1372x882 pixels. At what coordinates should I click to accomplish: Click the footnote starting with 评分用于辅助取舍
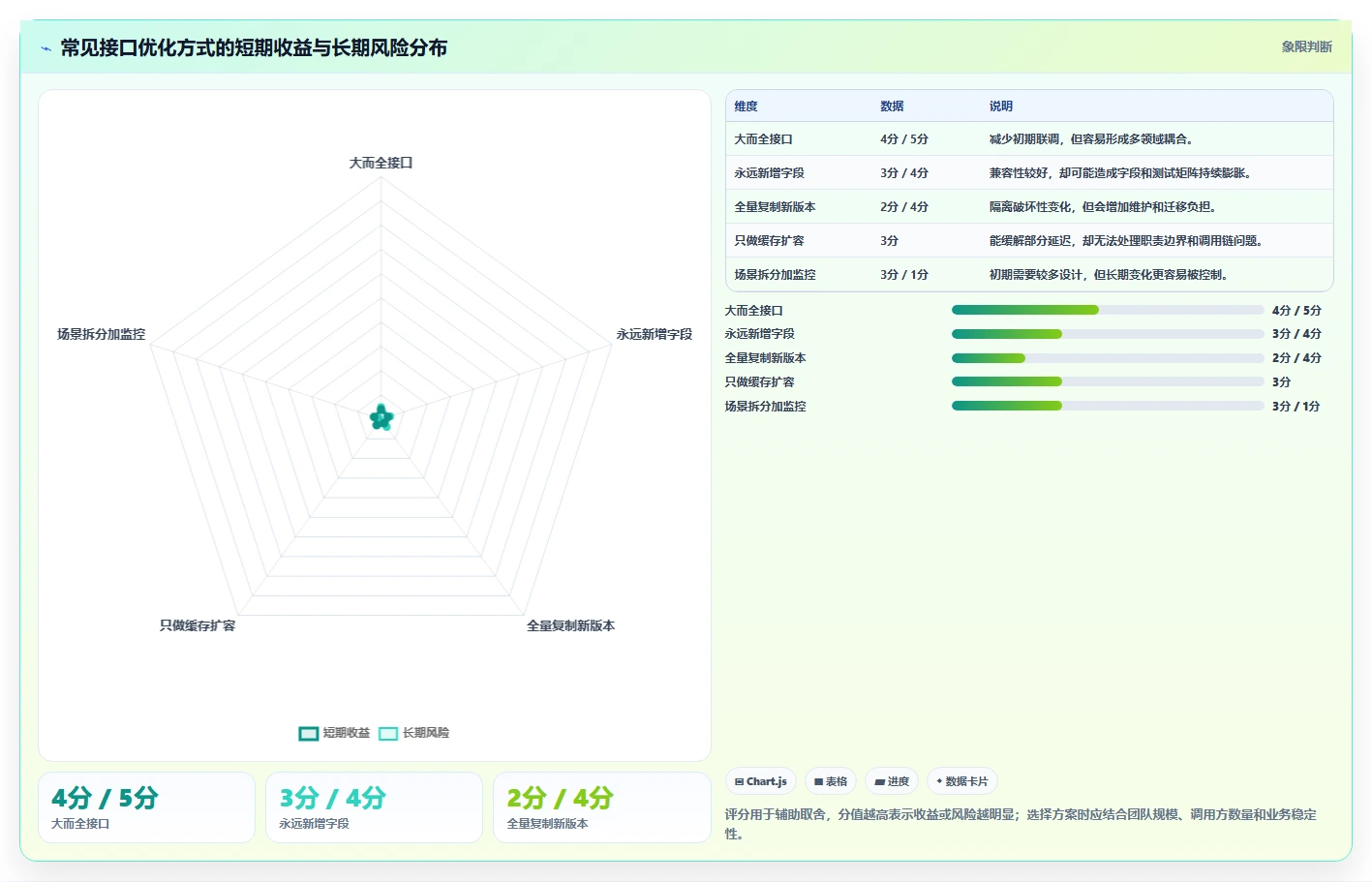point(1021,824)
